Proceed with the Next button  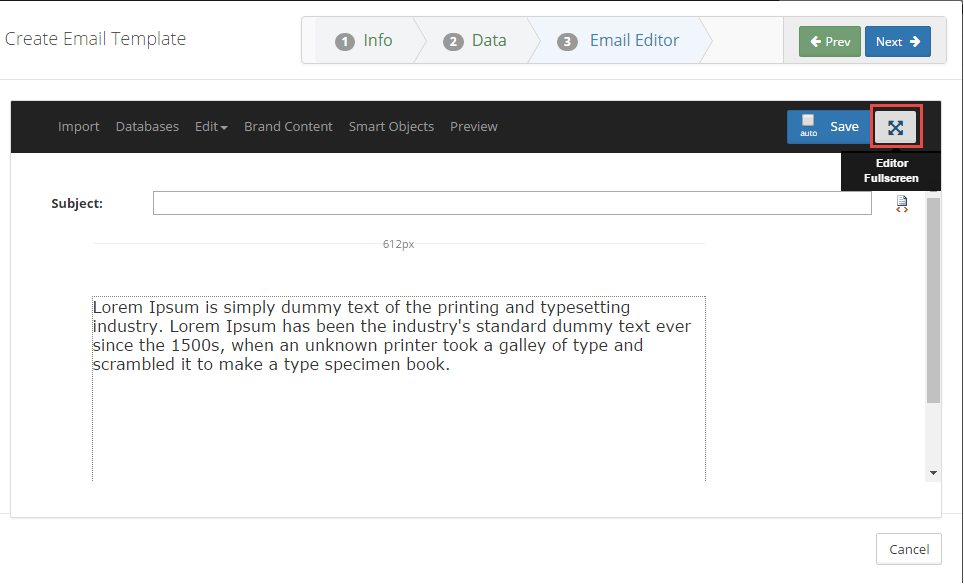(x=897, y=42)
